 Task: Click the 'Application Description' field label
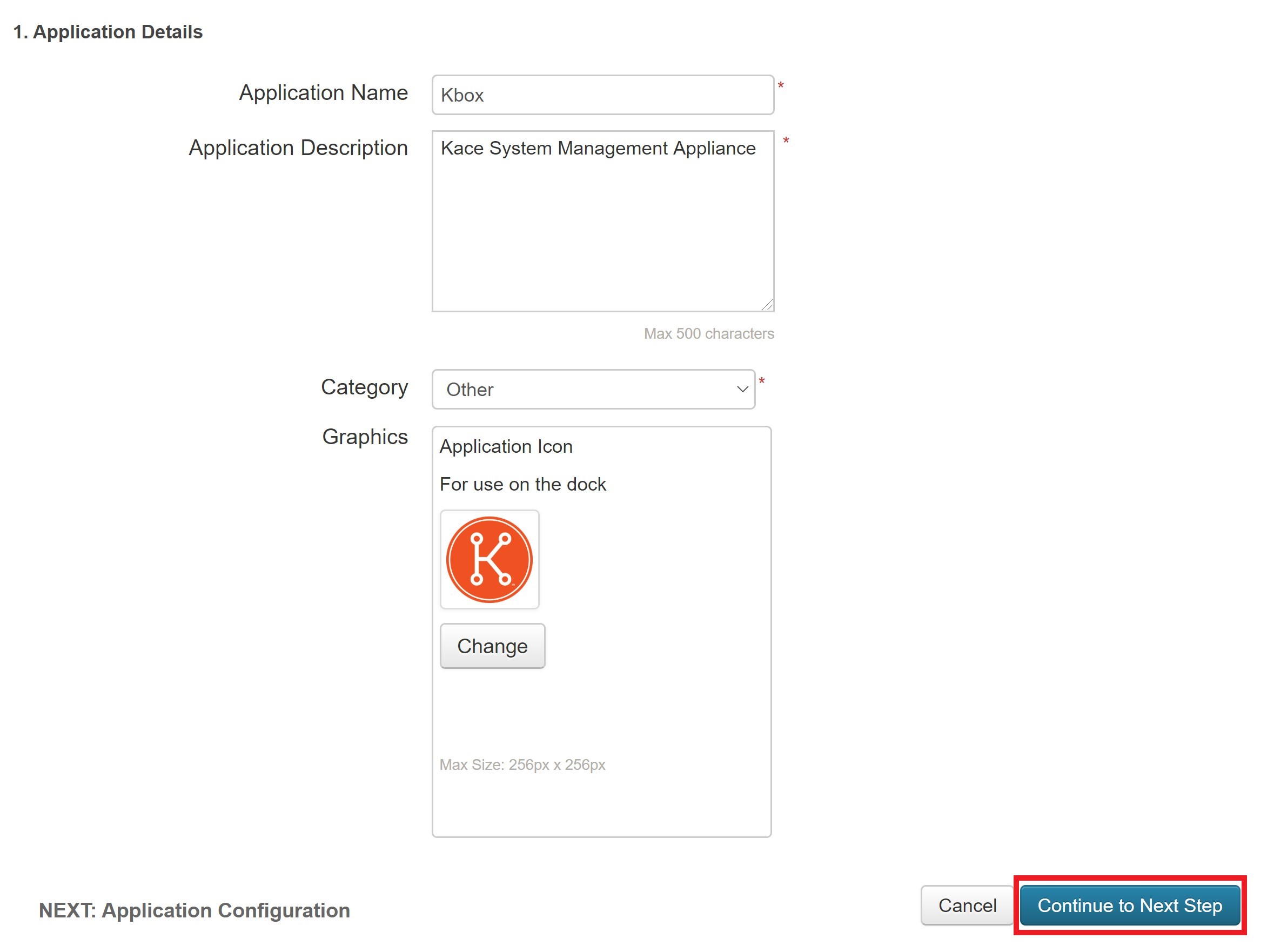(298, 148)
